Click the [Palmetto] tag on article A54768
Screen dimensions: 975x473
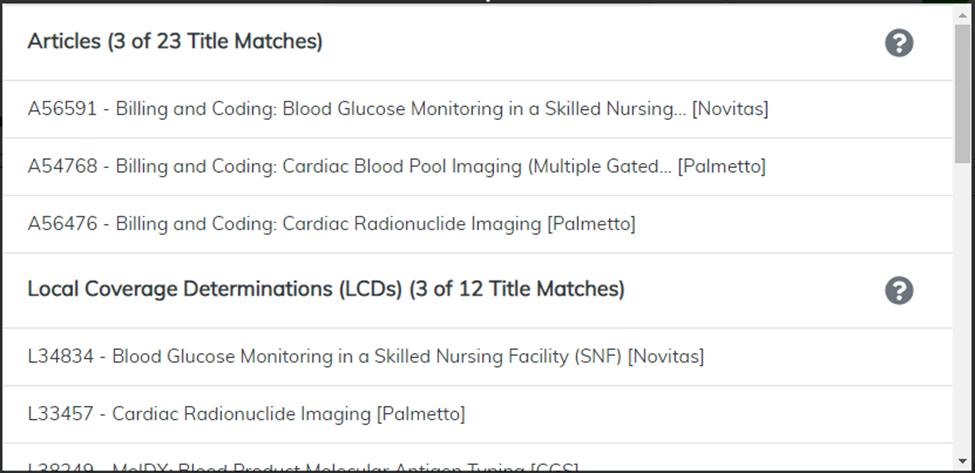point(721,166)
